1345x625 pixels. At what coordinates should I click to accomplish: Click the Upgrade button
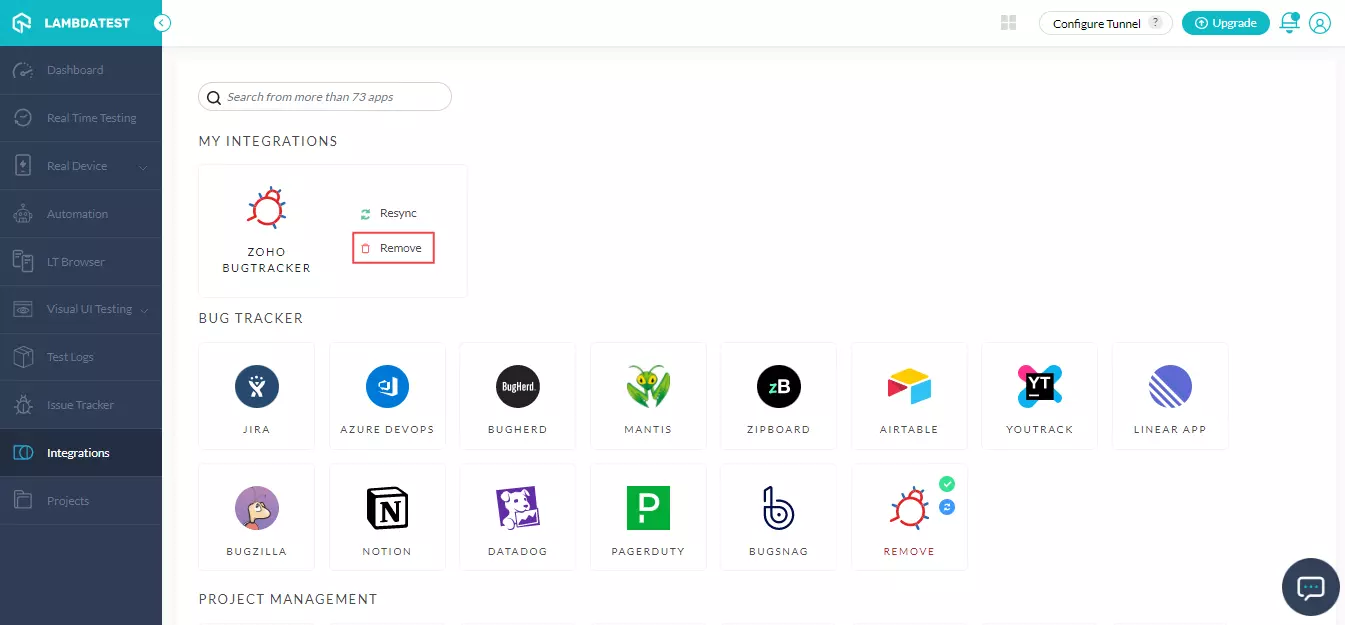click(1225, 23)
